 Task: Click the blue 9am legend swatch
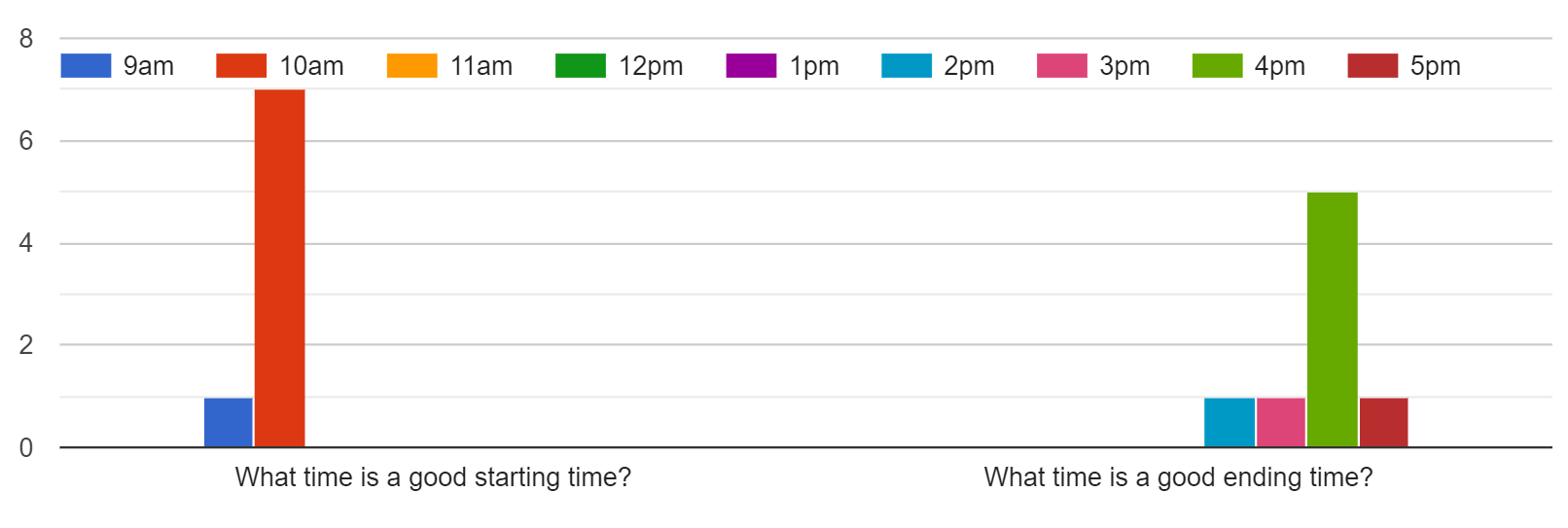(86, 65)
